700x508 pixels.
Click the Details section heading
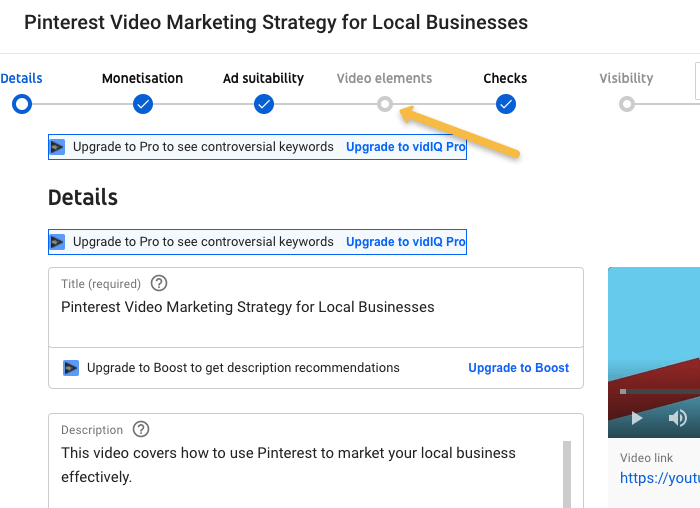(83, 197)
